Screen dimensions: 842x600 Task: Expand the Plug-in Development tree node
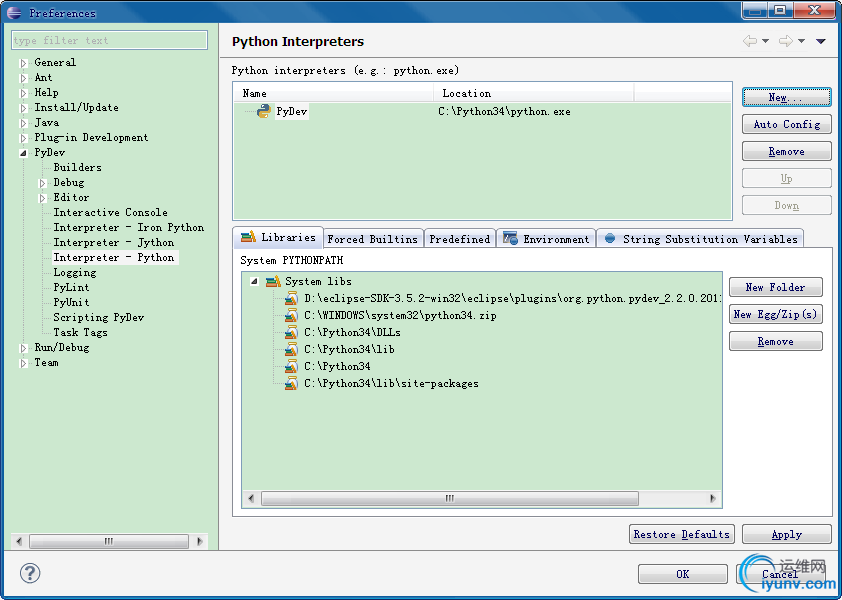click(23, 138)
